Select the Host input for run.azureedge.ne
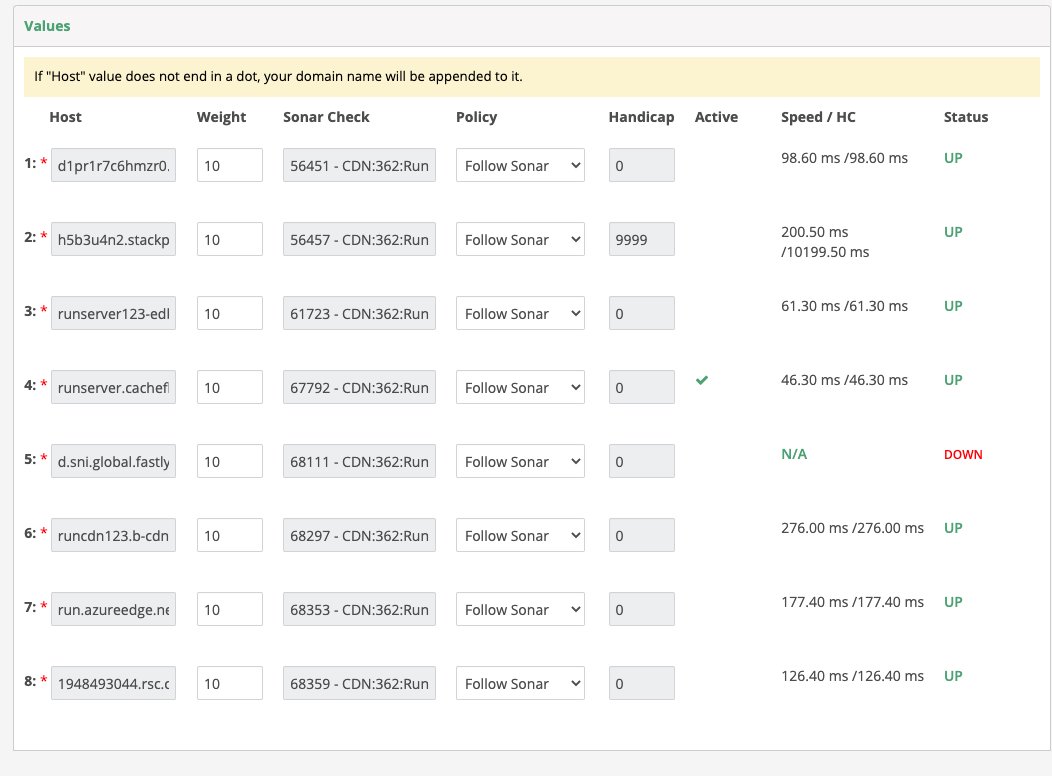 (x=113, y=609)
